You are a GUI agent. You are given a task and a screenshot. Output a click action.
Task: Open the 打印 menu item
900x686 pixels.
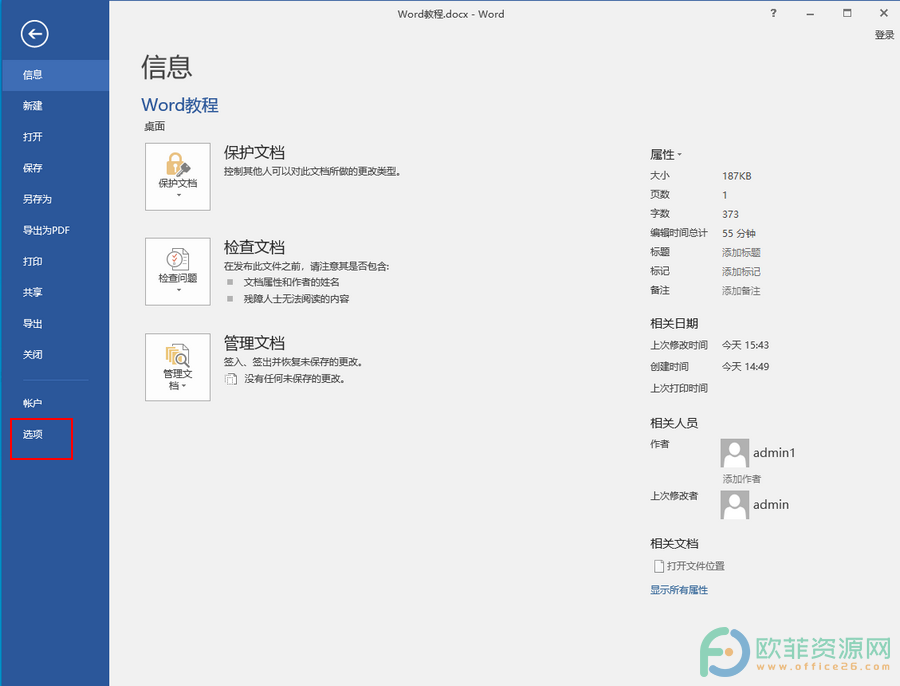pyautogui.click(x=55, y=261)
